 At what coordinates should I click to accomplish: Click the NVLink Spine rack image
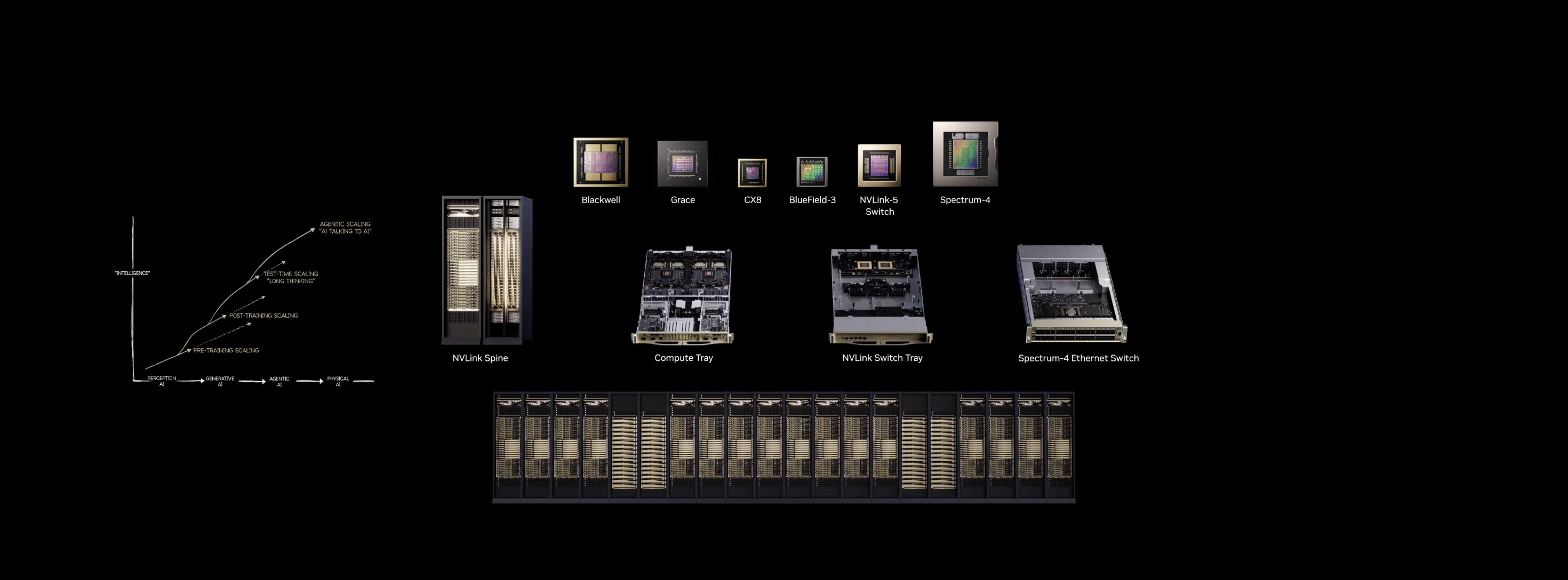point(486,270)
